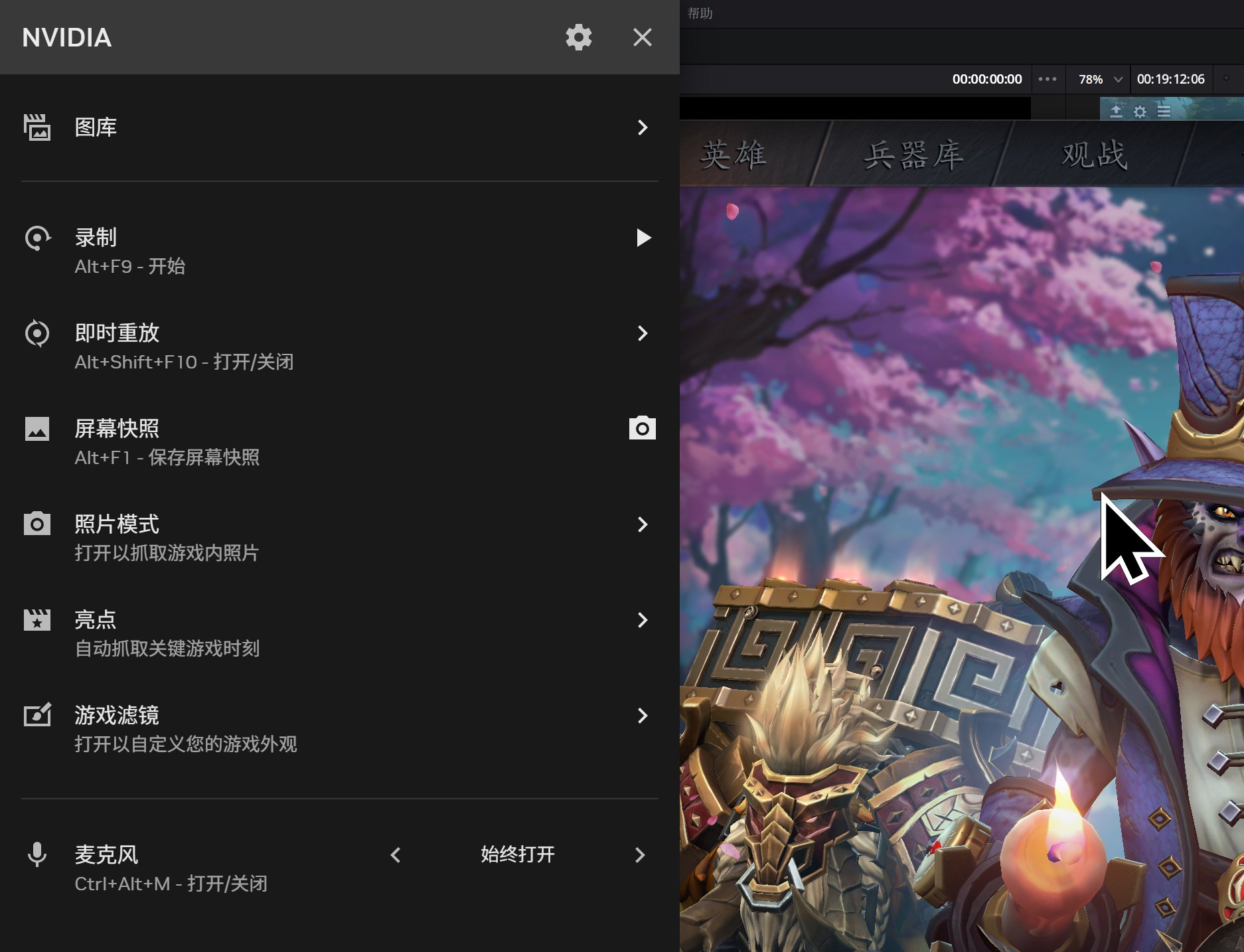Image resolution: width=1244 pixels, height=952 pixels.
Task: Click the 即时重放 instant replay icon
Action: tap(37, 333)
